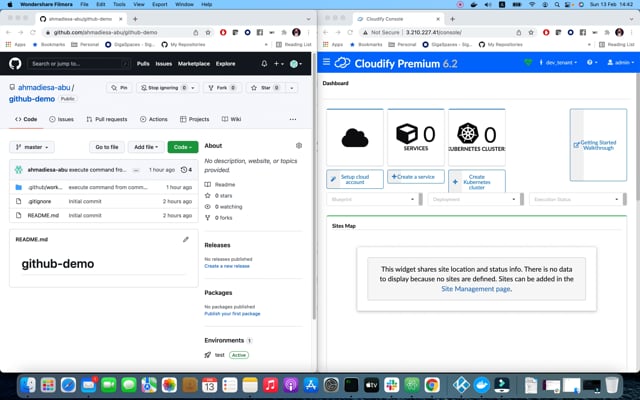The image size is (640, 400).
Task: Click Create Kubernetes cluster button
Action: click(x=477, y=182)
